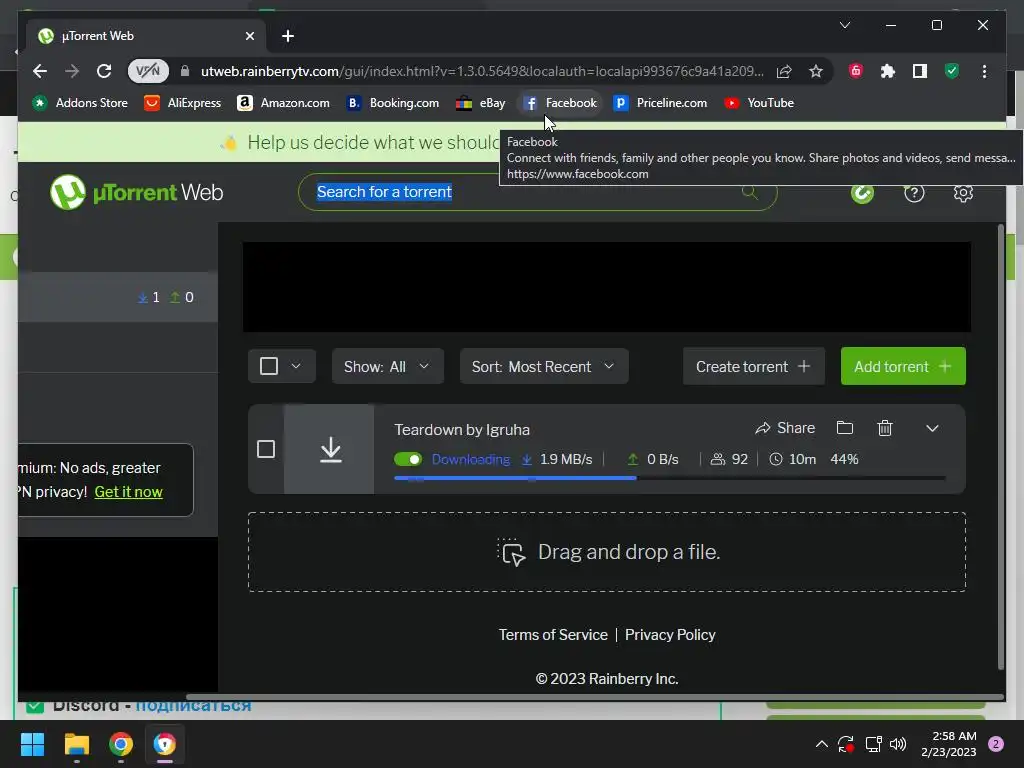The height and width of the screenshot is (768, 1024).
Task: Click the 44% progress value
Action: pos(844,459)
